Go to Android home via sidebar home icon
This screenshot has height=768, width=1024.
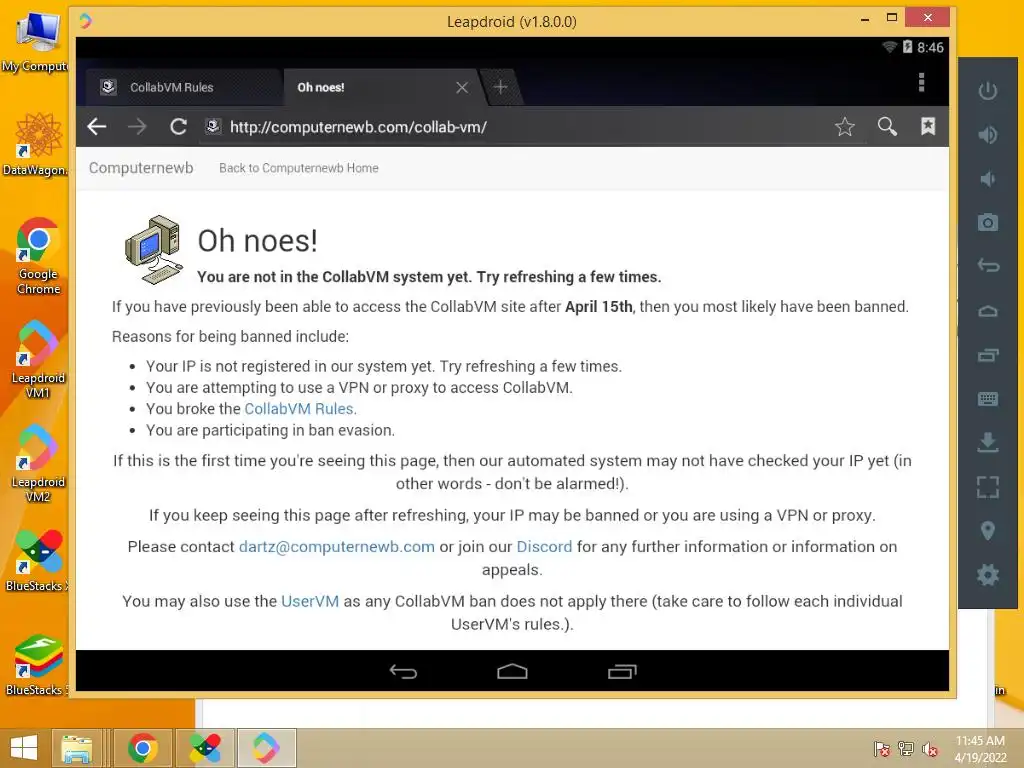click(x=987, y=311)
